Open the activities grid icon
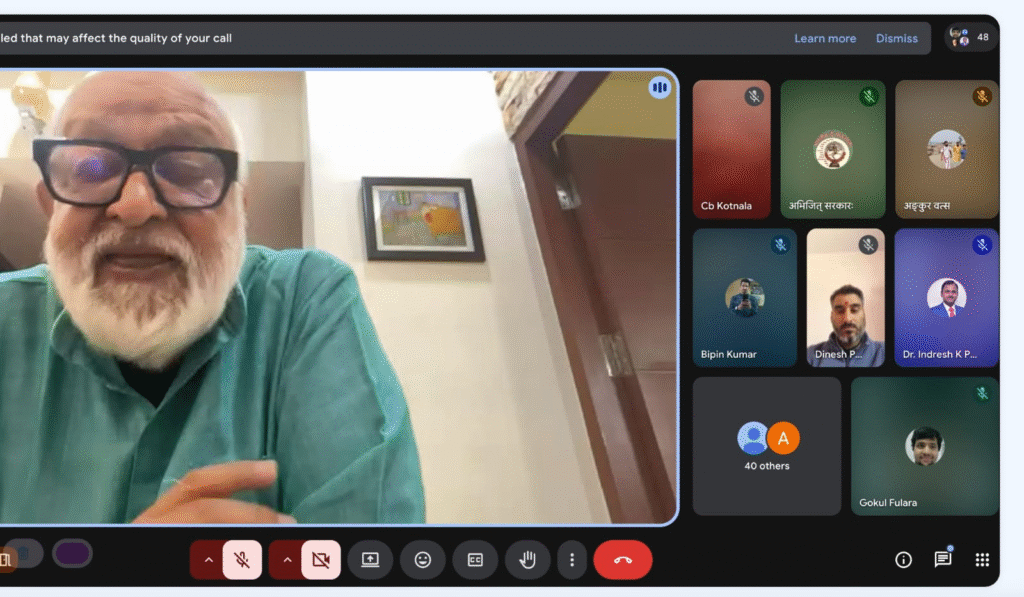Viewport: 1024px width, 597px height. click(982, 560)
